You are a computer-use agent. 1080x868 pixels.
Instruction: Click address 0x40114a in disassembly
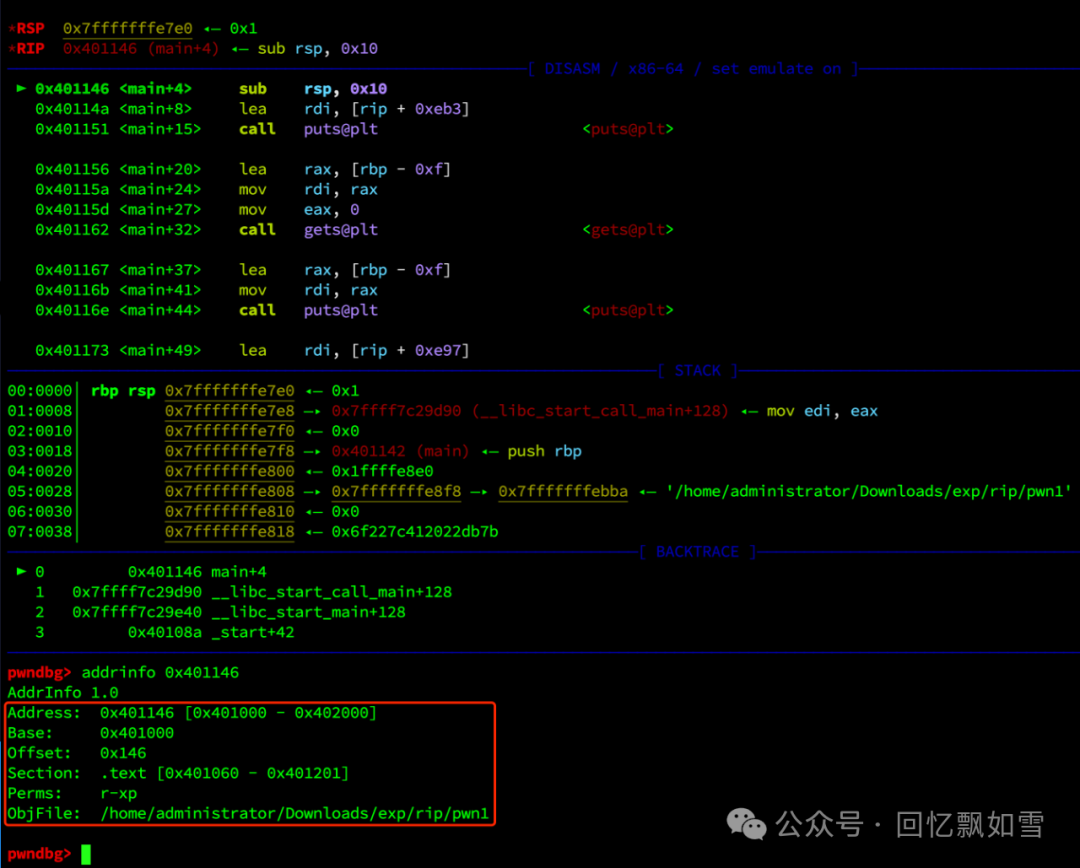pyautogui.click(x=72, y=109)
